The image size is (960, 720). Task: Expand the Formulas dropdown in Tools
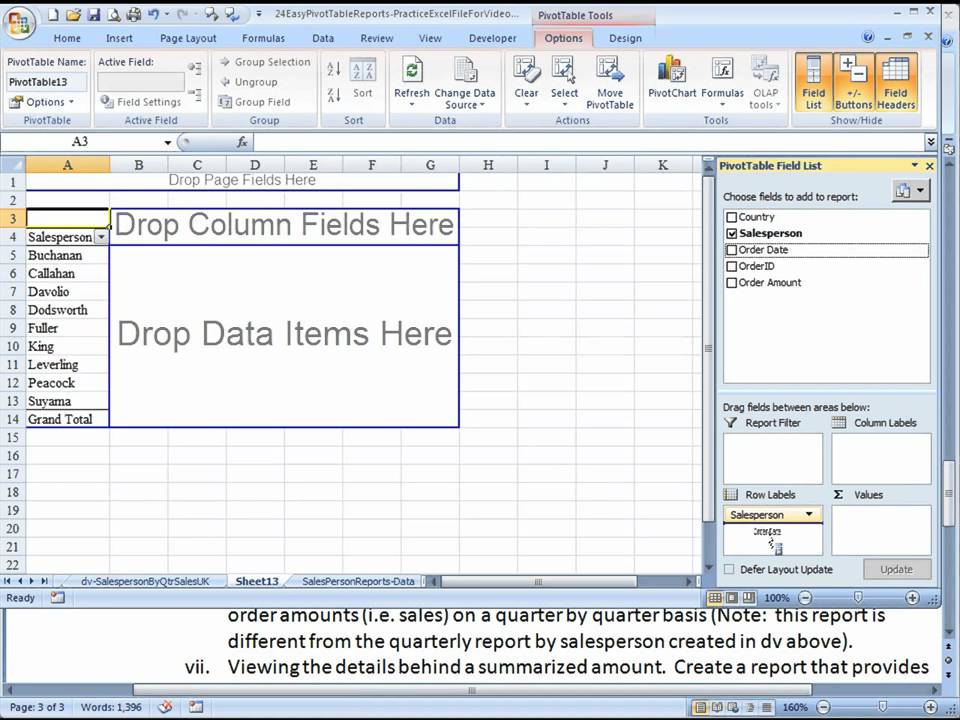(722, 105)
